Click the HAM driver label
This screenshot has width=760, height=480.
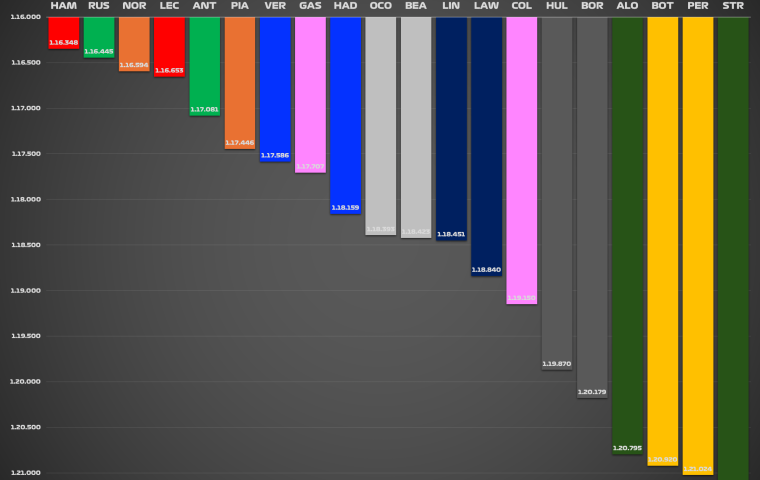pos(63,6)
